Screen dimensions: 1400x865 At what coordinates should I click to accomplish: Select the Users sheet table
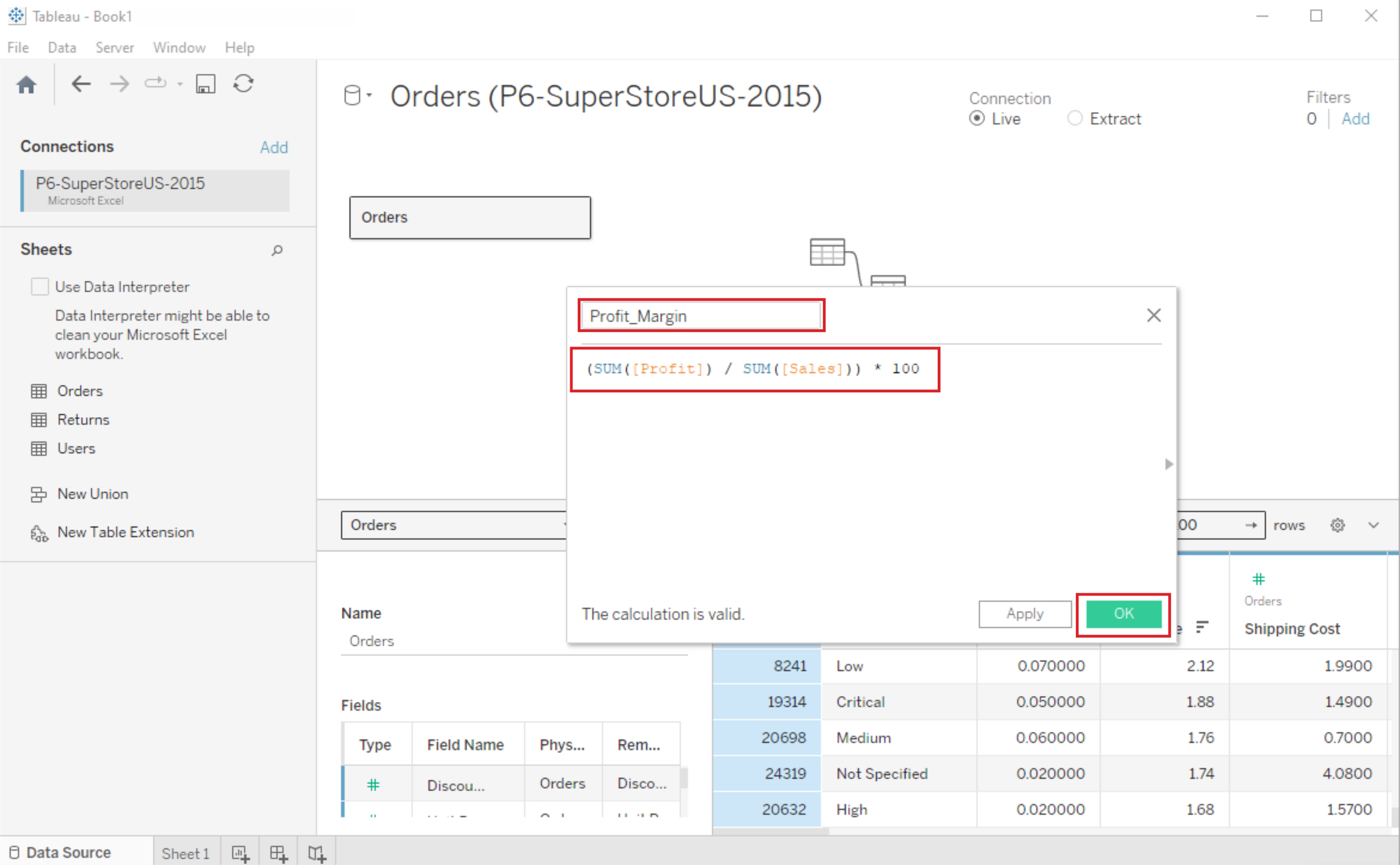tap(76, 448)
